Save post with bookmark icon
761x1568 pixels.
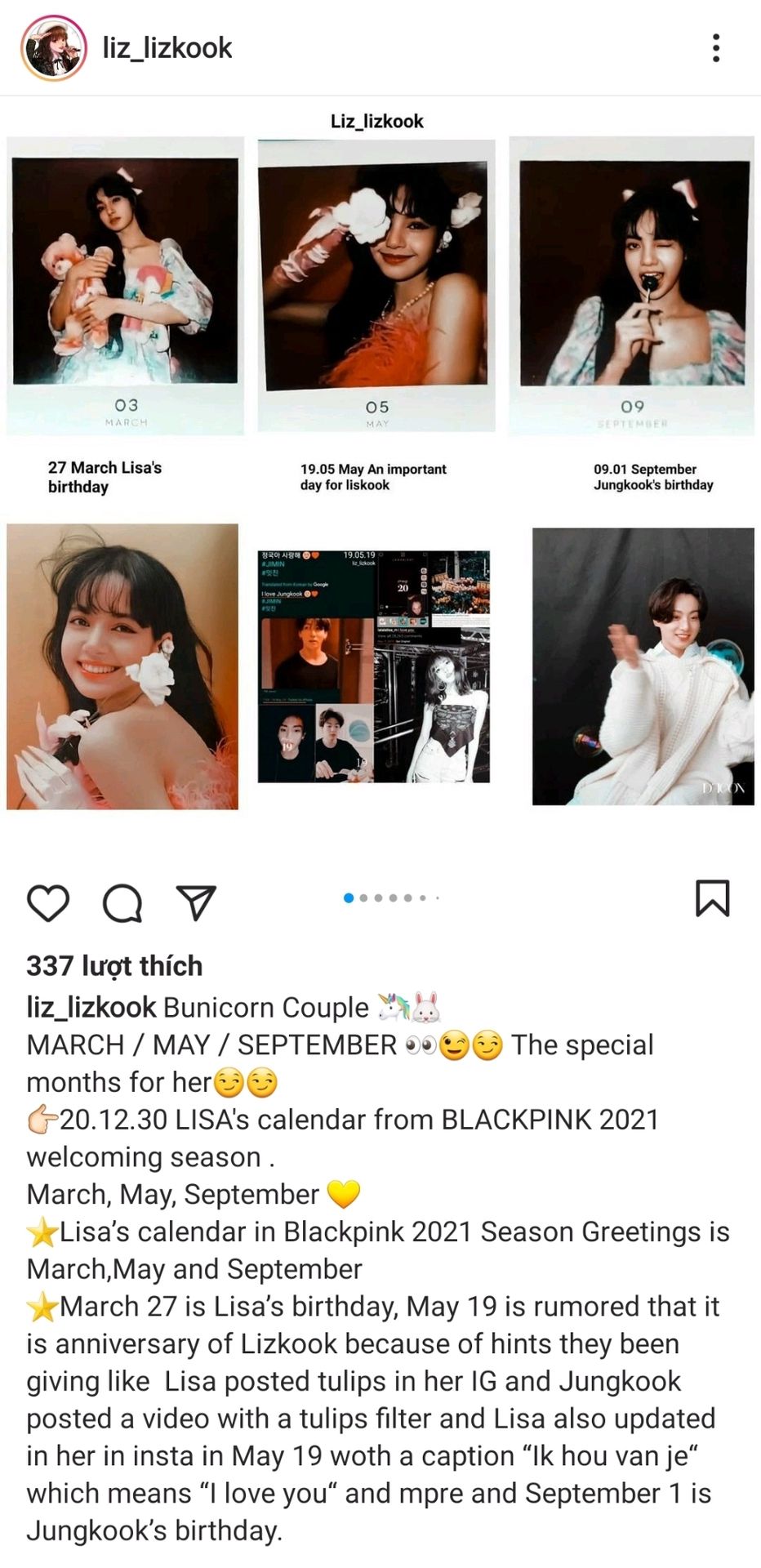pos(712,898)
